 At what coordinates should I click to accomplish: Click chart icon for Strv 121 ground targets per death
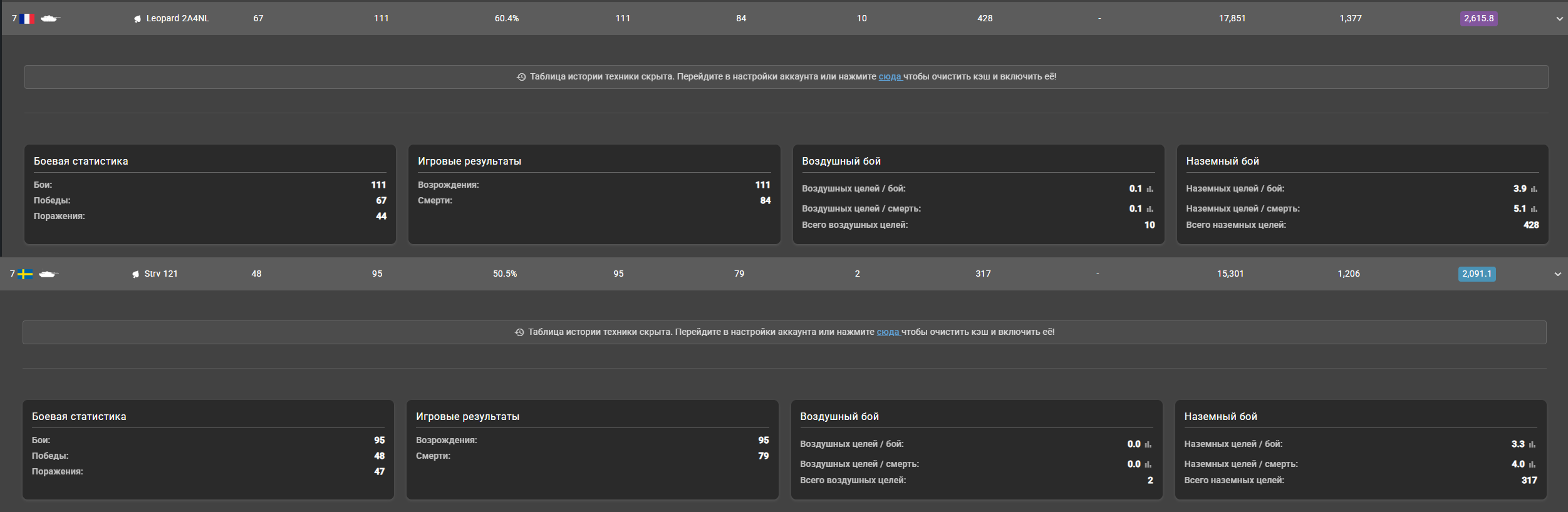tap(1532, 464)
